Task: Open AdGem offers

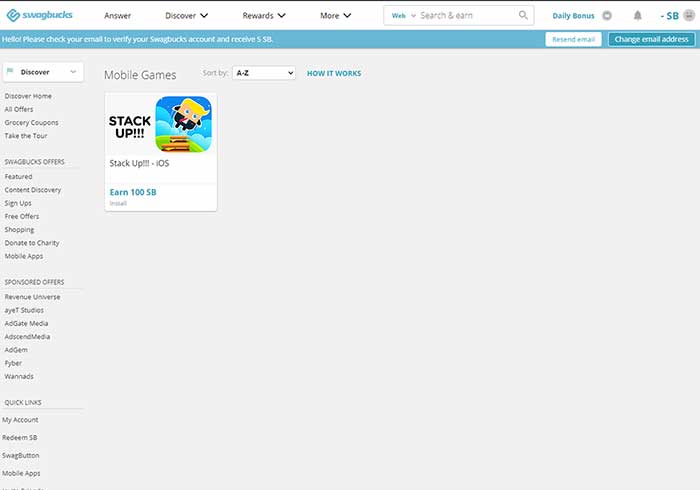Action: point(16,350)
